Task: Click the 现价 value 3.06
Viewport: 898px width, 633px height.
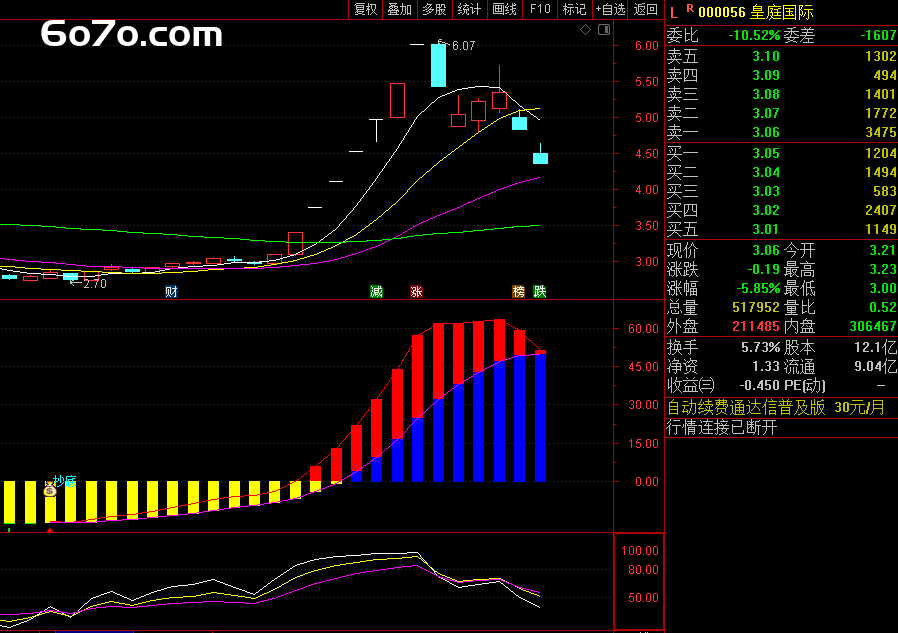Action: pos(766,250)
